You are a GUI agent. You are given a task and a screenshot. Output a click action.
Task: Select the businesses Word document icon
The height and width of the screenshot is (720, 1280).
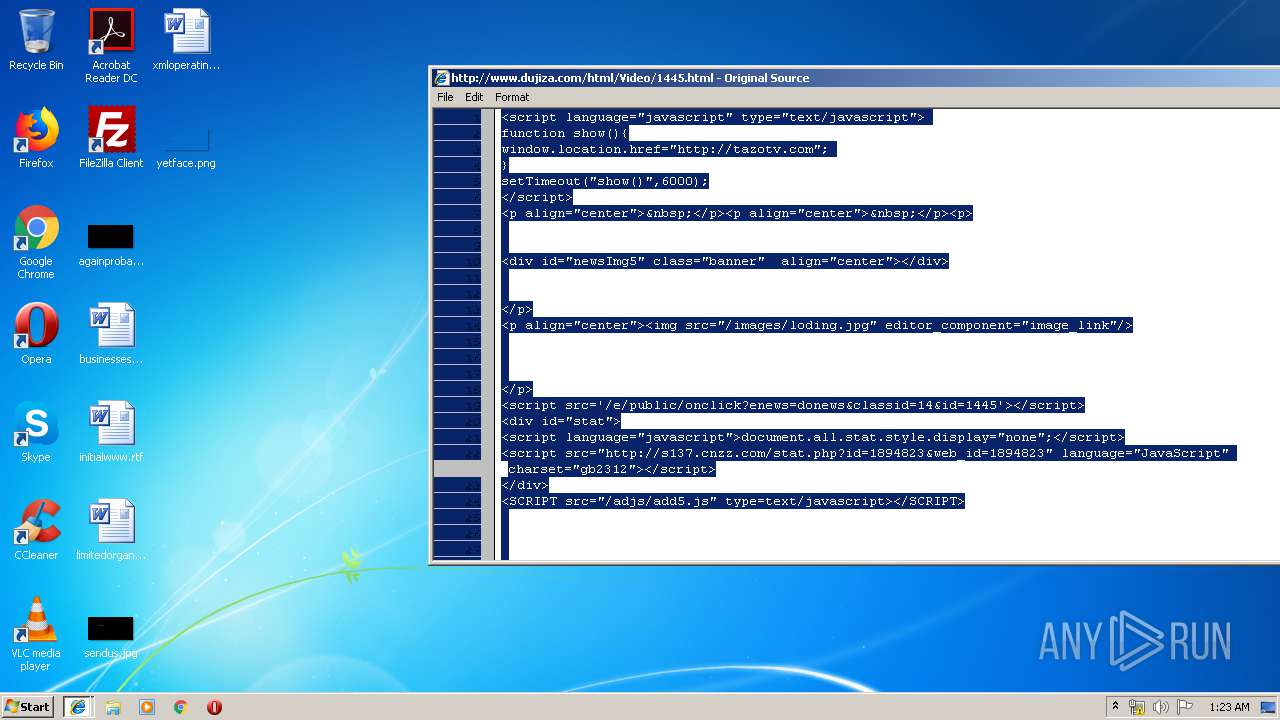point(111,334)
